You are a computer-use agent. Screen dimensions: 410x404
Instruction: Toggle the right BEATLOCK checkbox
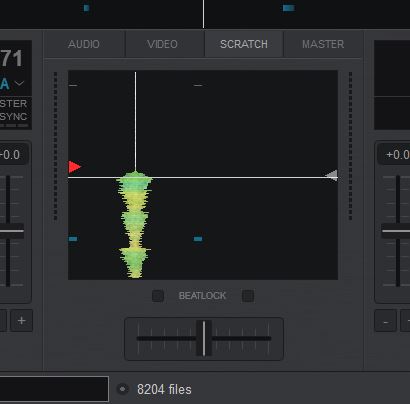tap(248, 296)
